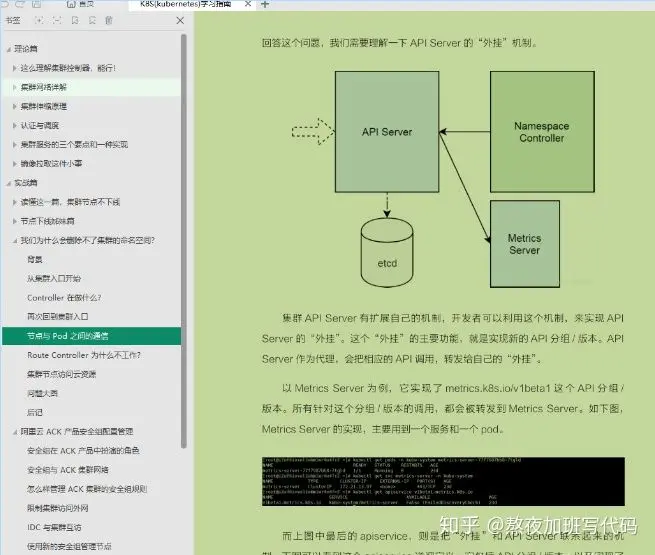
Task: Close the 书签 bookmarks panel
Action: [180, 20]
